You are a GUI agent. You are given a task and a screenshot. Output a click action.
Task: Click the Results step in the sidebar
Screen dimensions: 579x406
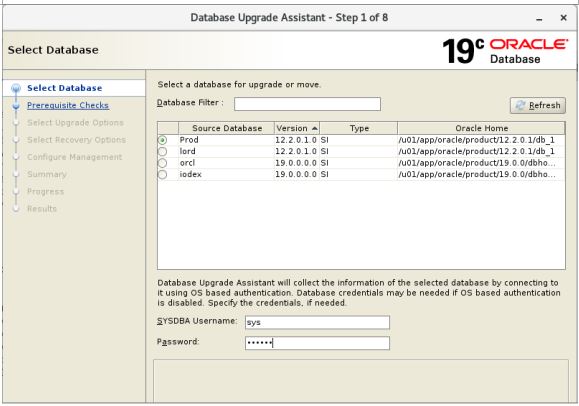42,209
